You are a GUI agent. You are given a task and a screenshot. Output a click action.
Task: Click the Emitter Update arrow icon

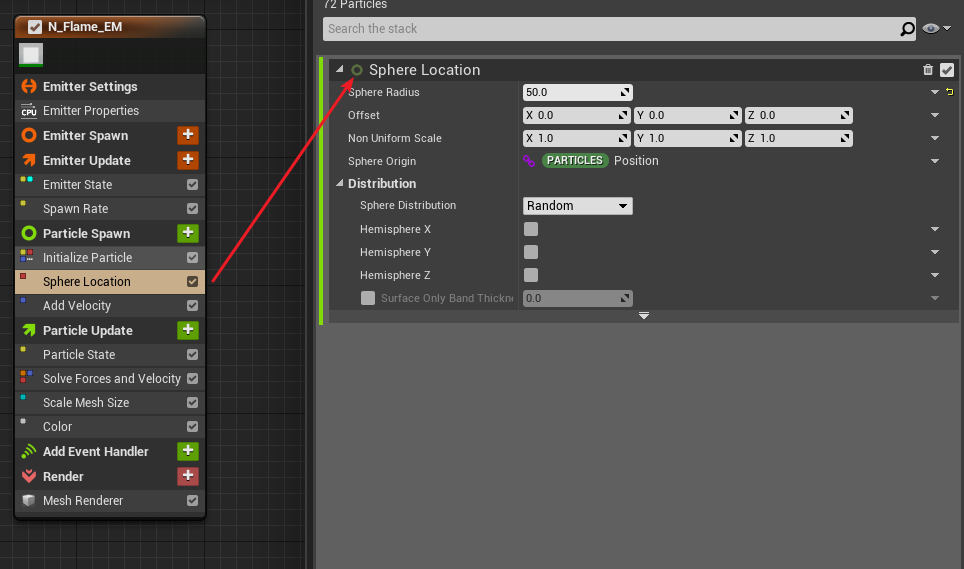click(29, 160)
